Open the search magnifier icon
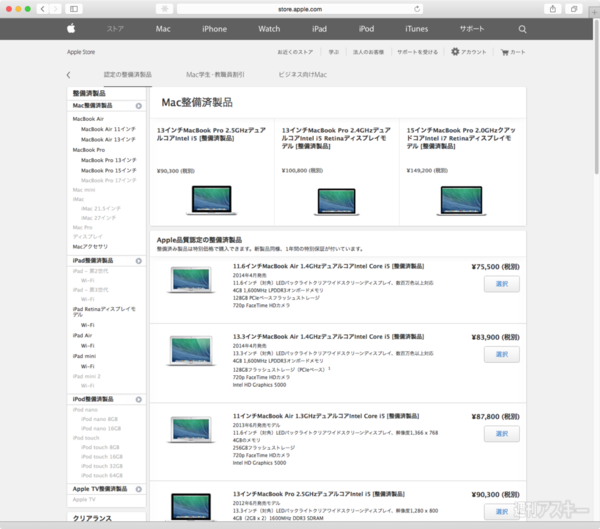Viewport: 600px width, 529px height. point(522,29)
